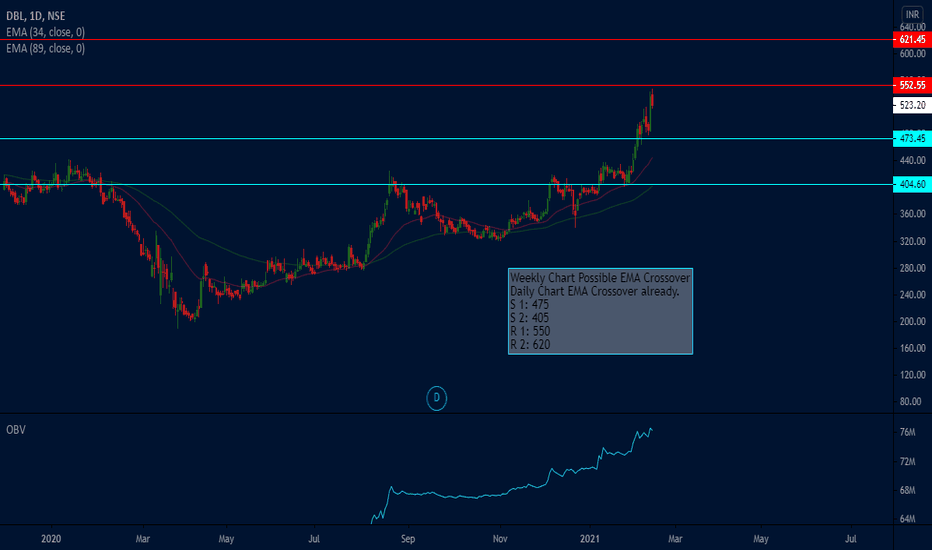This screenshot has width=932, height=550.
Task: Click the 473.45 cyan price label
Action: pos(912,138)
